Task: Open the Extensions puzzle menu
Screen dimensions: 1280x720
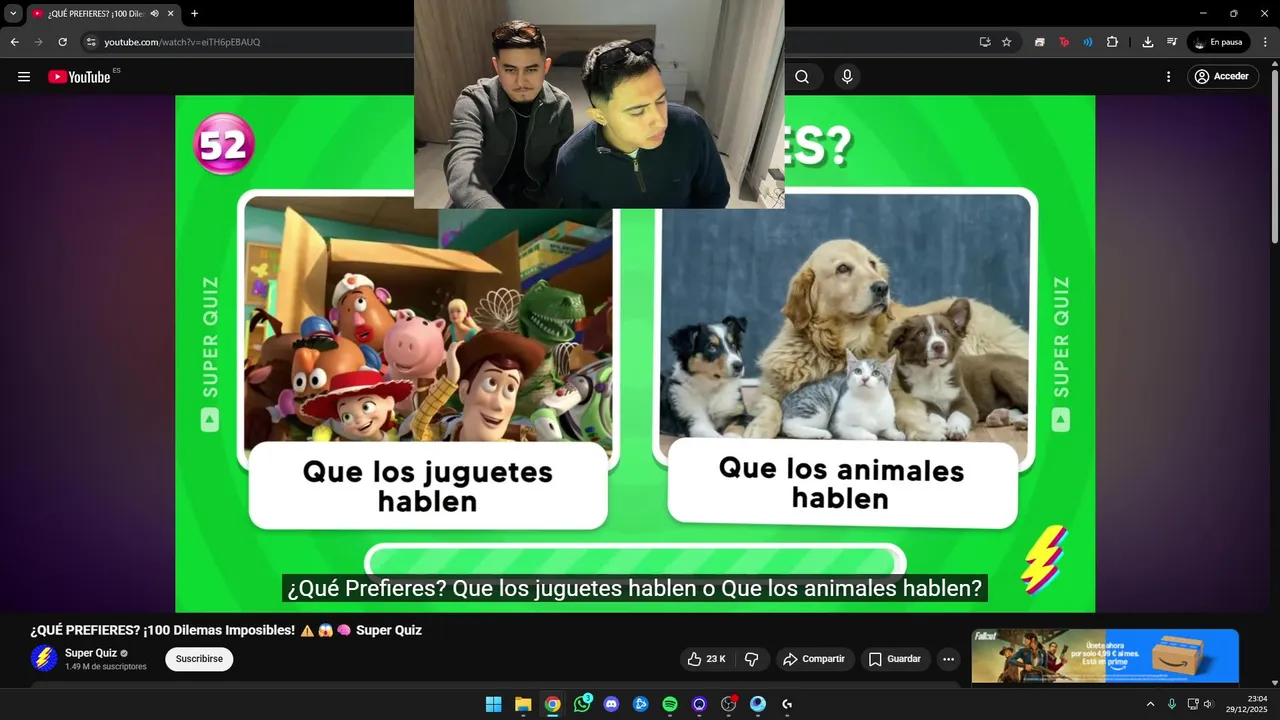Action: pos(1112,42)
